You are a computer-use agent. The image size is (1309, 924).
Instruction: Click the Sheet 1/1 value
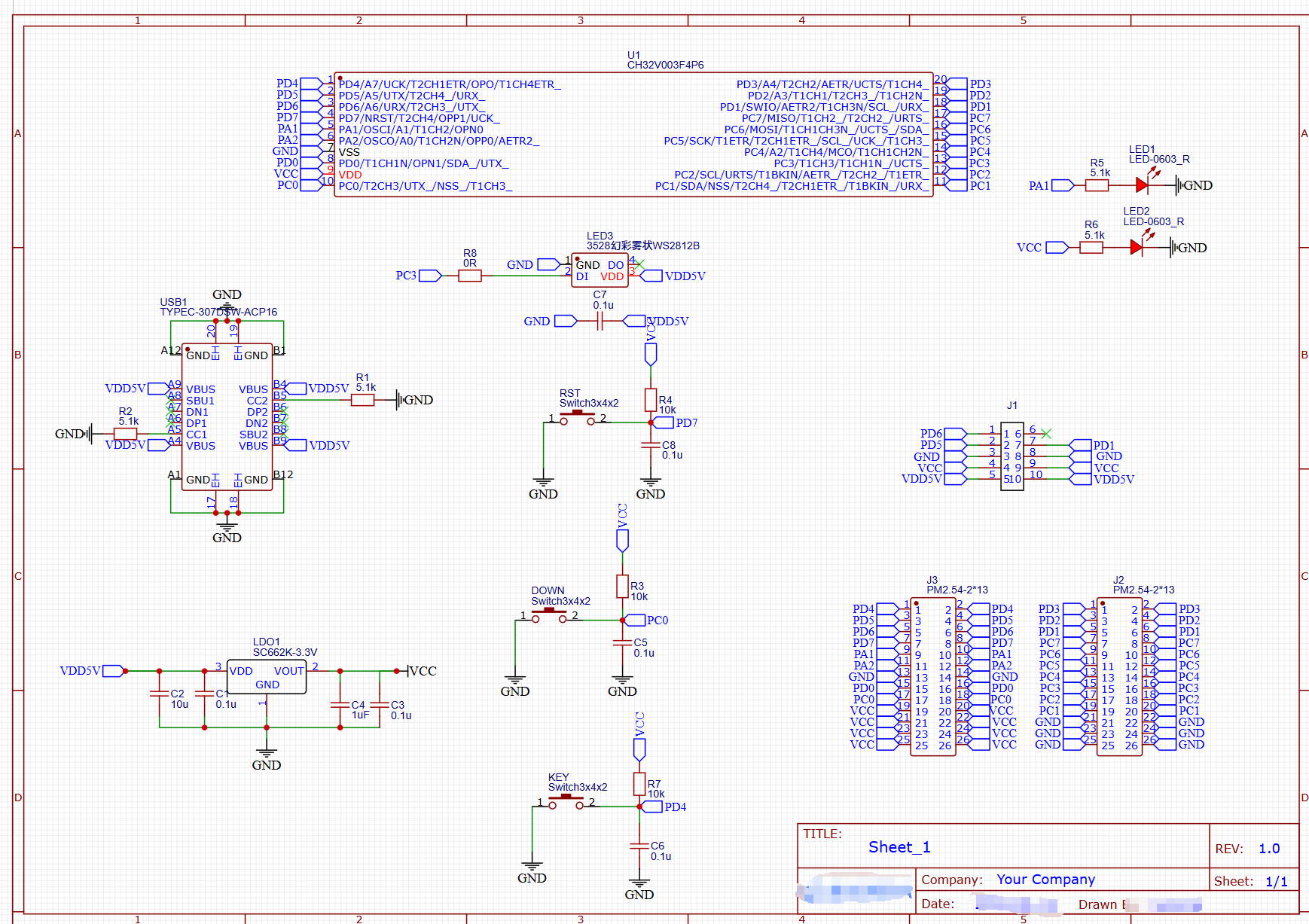[x=1277, y=881]
